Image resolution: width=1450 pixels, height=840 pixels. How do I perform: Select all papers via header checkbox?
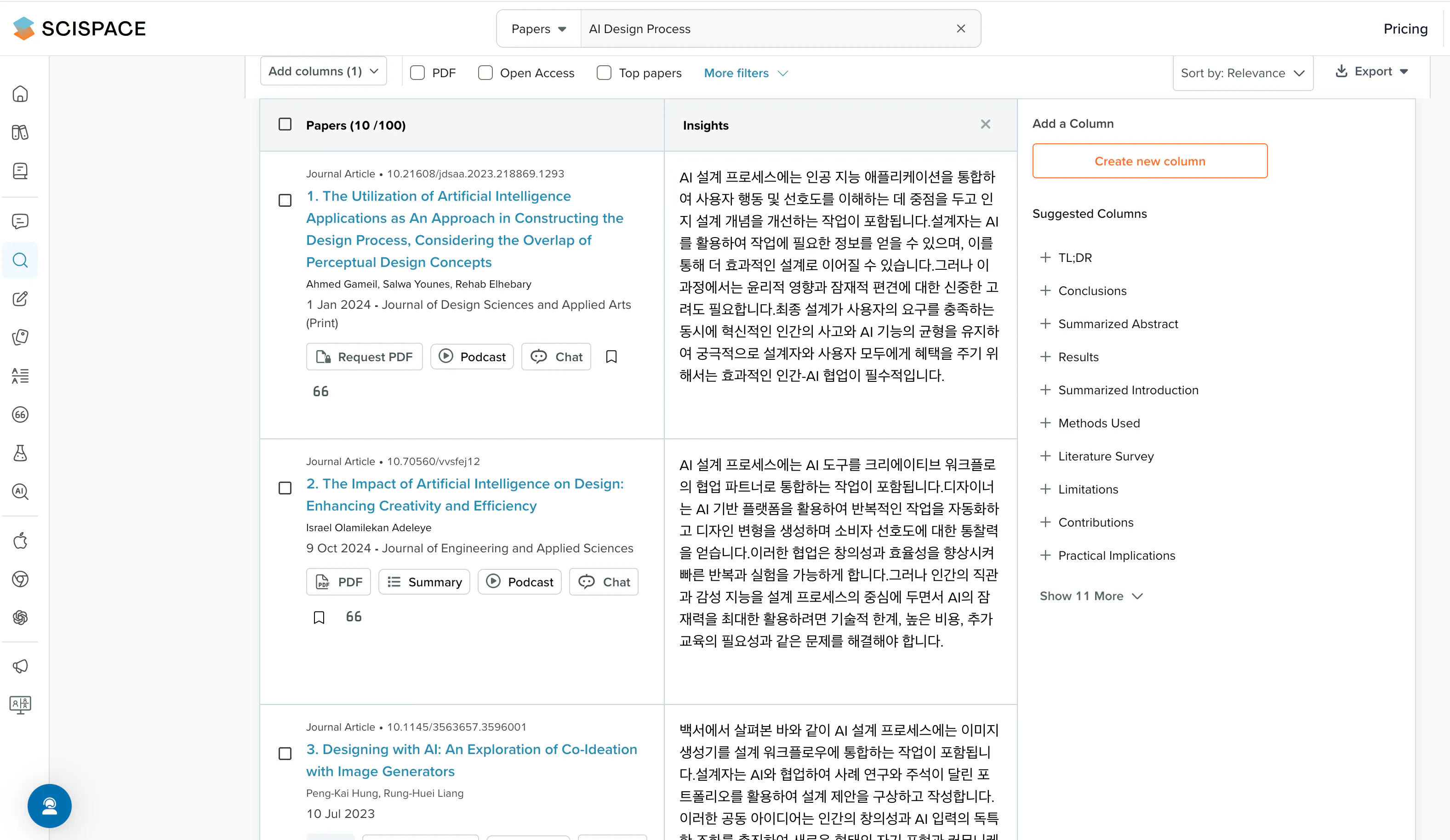coord(285,124)
